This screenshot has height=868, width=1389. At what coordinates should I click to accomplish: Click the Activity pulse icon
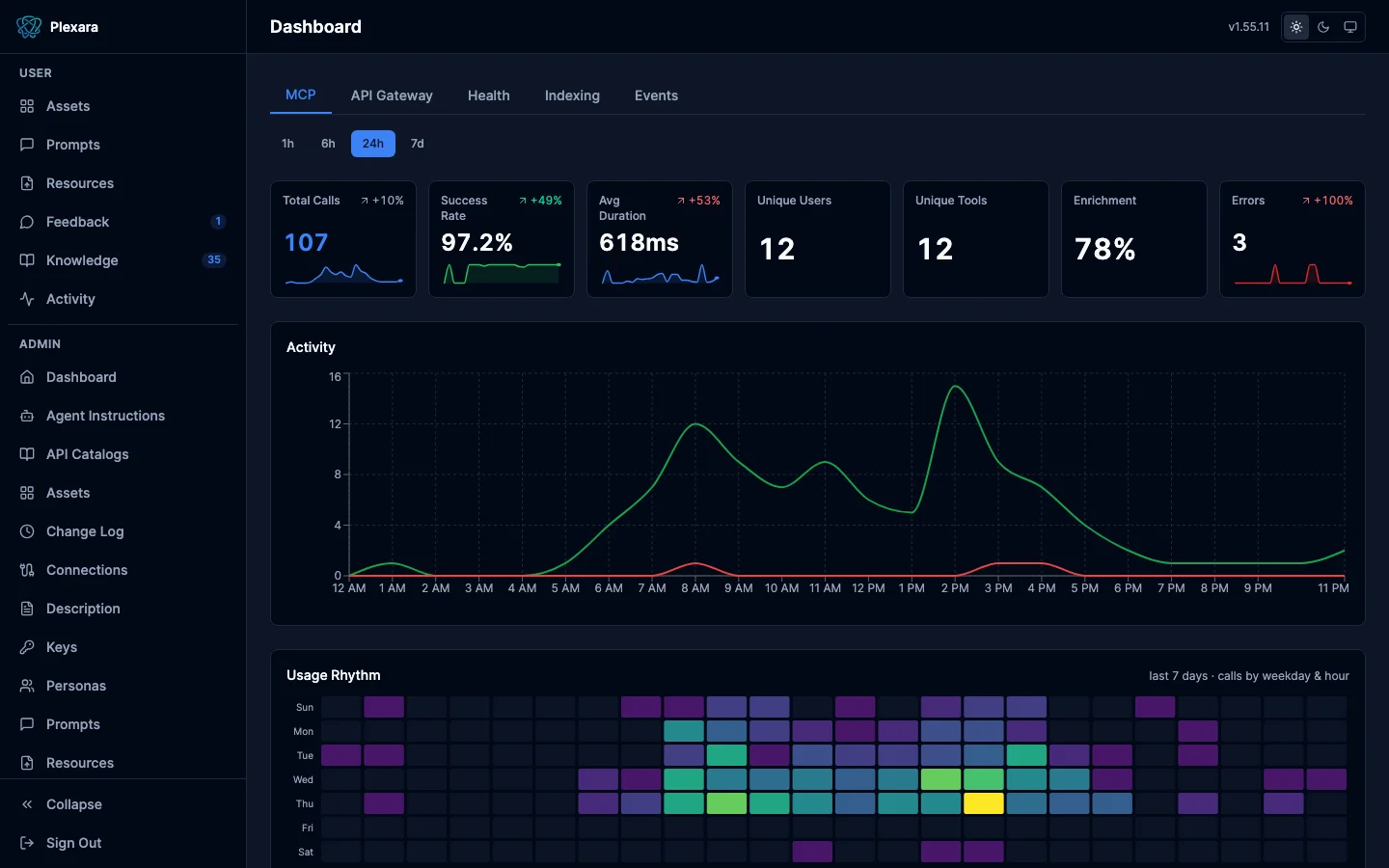(x=27, y=299)
